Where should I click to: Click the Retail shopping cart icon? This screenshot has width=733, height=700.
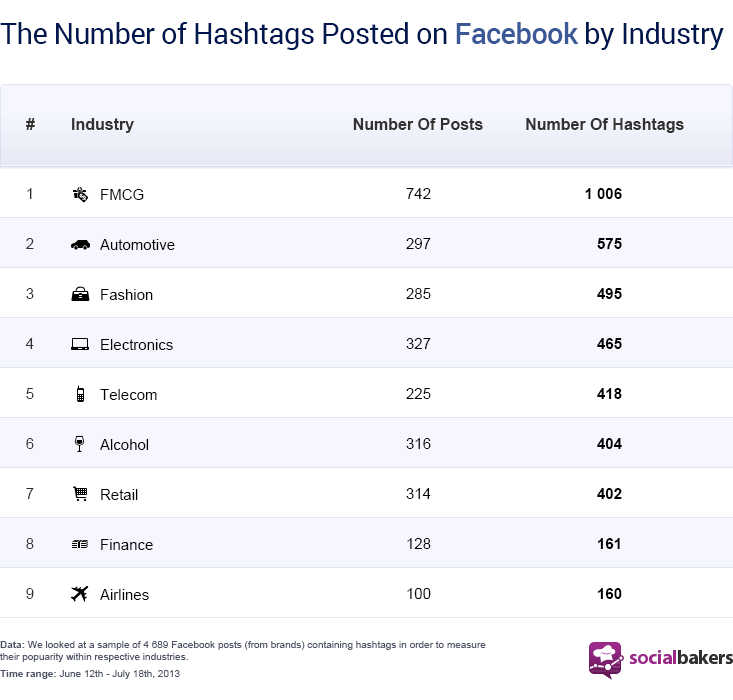80,494
